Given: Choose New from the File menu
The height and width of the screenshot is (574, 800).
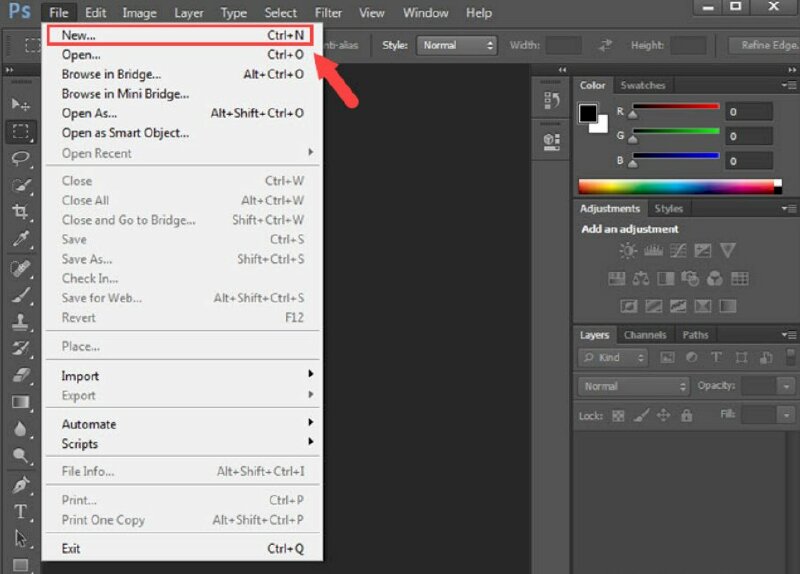Looking at the screenshot, I should [x=179, y=35].
